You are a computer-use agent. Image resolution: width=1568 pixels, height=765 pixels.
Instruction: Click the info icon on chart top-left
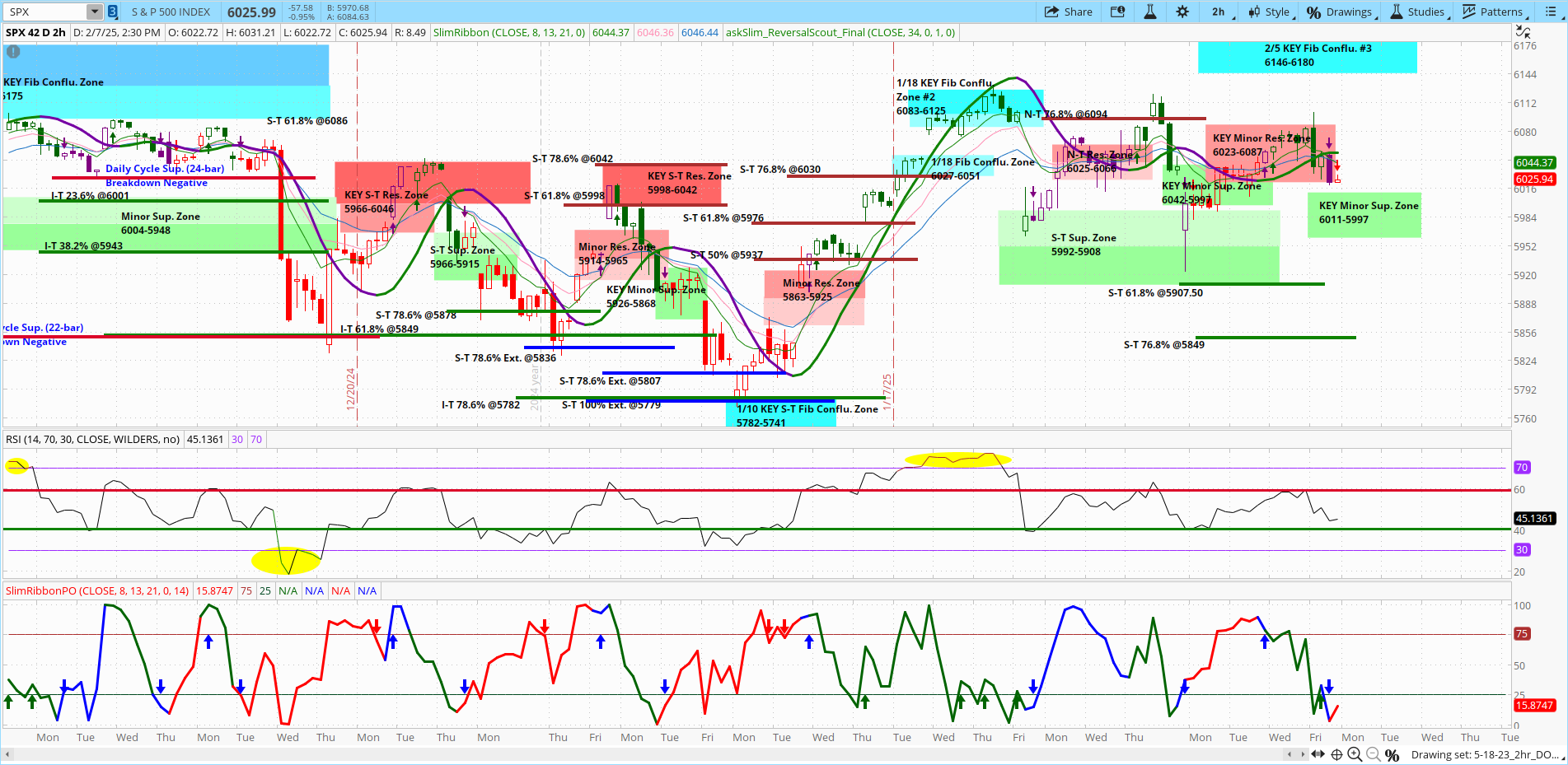pyautogui.click(x=12, y=52)
